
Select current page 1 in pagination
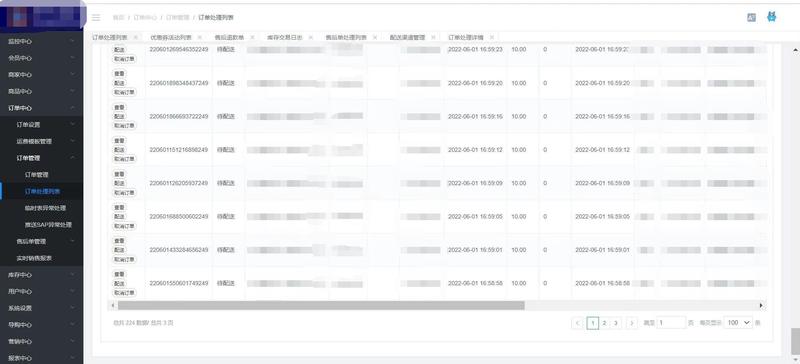pos(593,323)
